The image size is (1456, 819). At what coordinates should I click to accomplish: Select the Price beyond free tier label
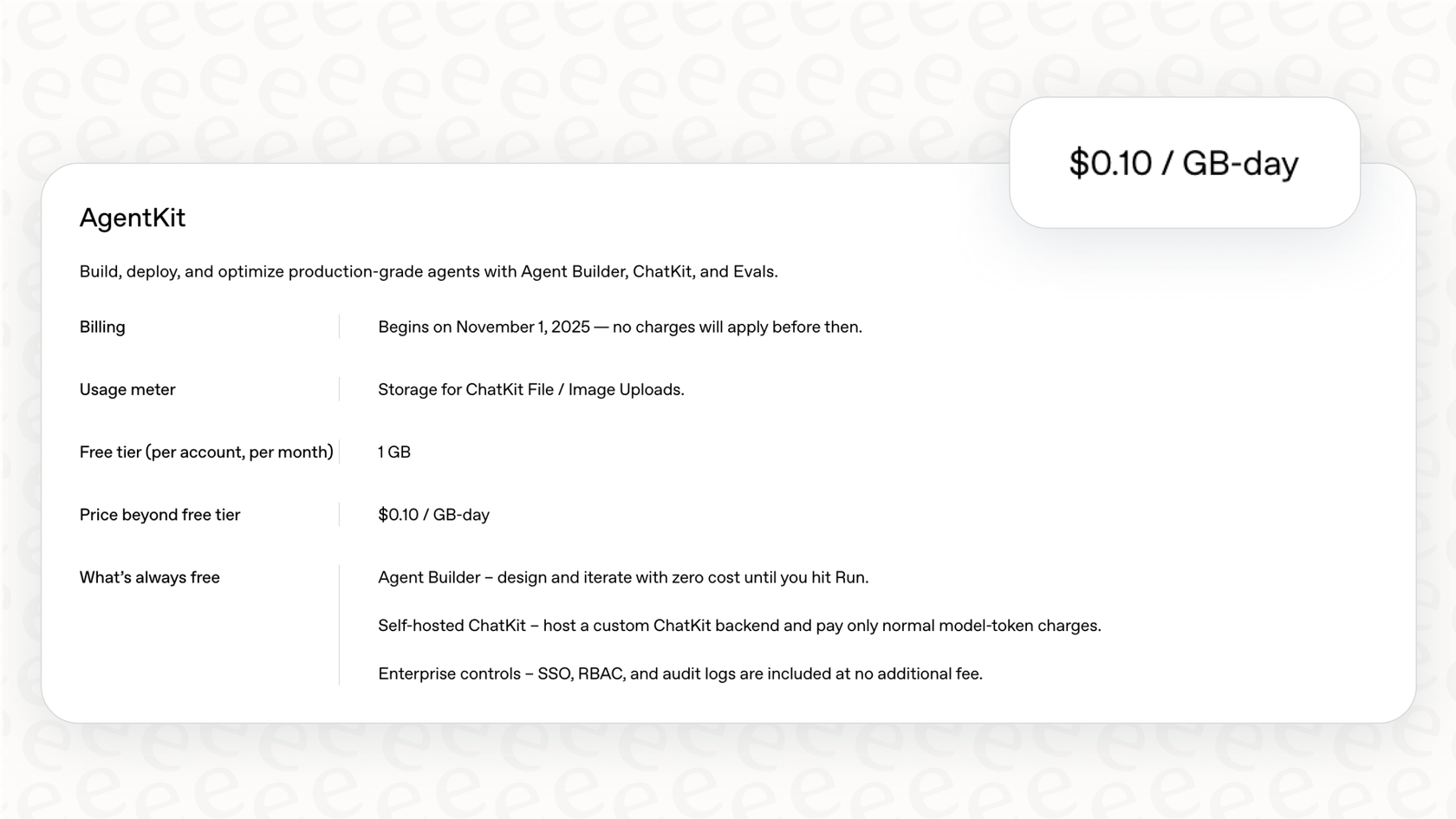click(x=159, y=515)
